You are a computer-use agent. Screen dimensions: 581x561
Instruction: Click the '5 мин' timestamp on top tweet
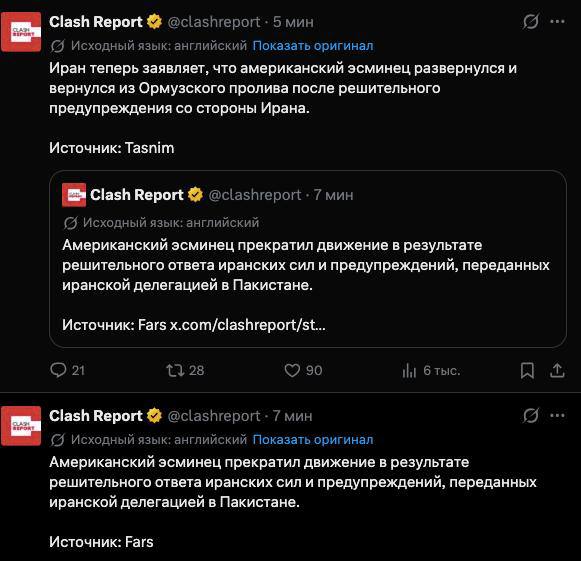click(293, 22)
